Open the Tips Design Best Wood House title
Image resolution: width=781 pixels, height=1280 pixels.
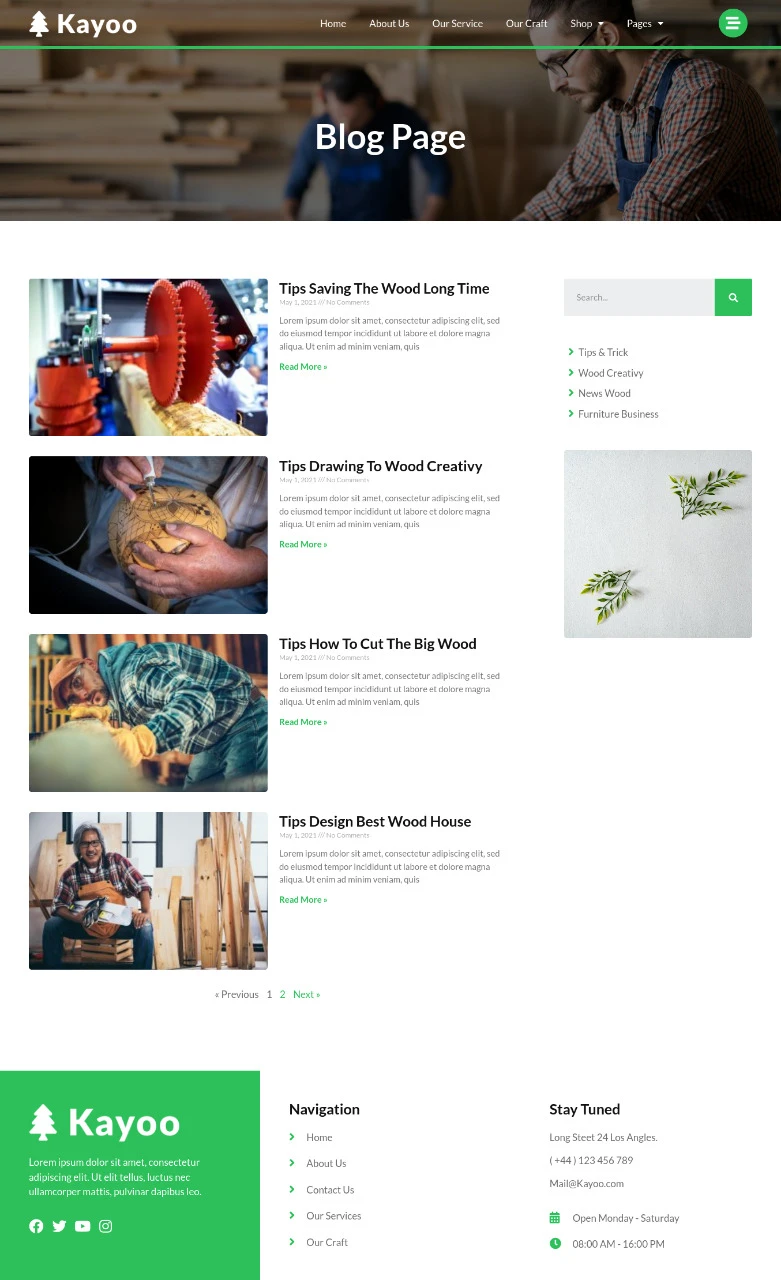(x=375, y=822)
